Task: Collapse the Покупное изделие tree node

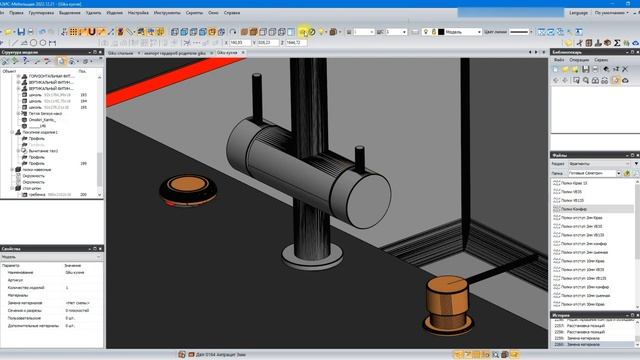Action: click(x=12, y=132)
